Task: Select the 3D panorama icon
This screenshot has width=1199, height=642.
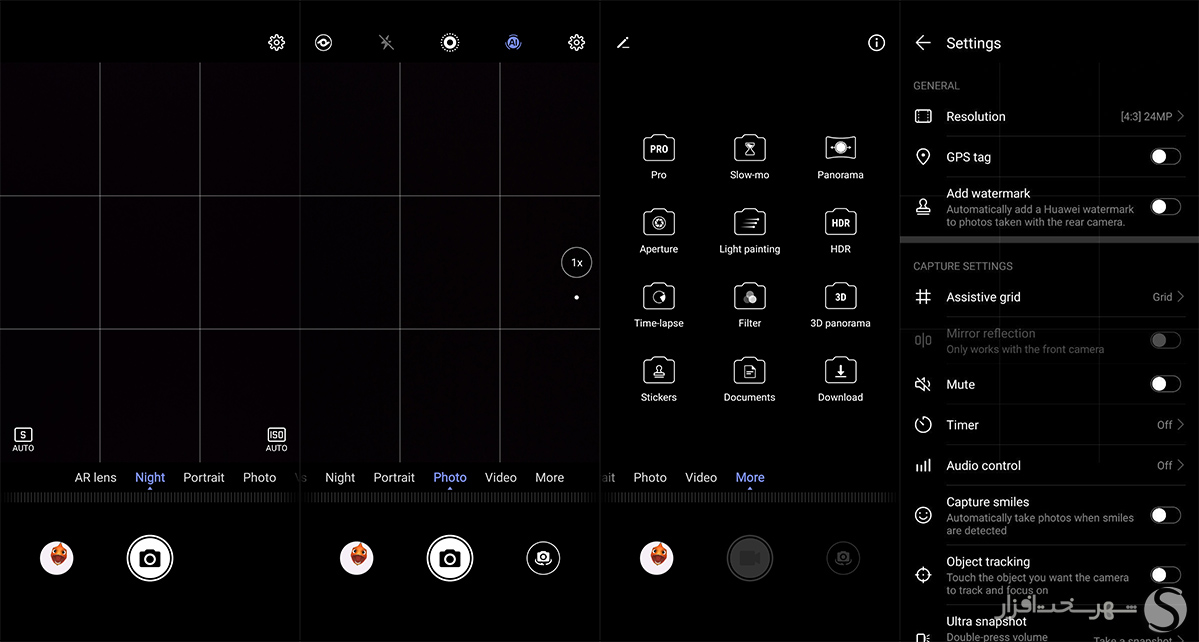Action: click(x=840, y=298)
